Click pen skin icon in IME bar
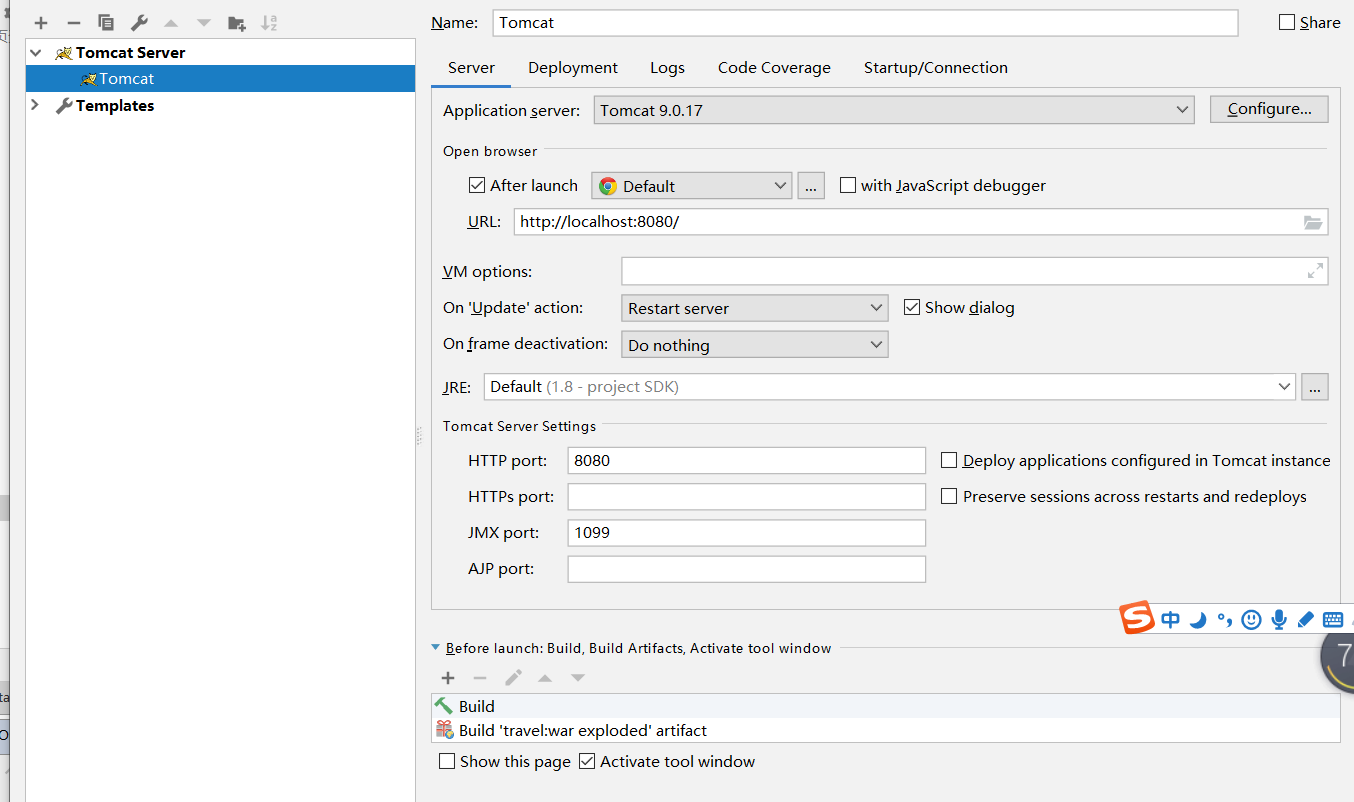The width and height of the screenshot is (1354, 802). pyautogui.click(x=1305, y=620)
